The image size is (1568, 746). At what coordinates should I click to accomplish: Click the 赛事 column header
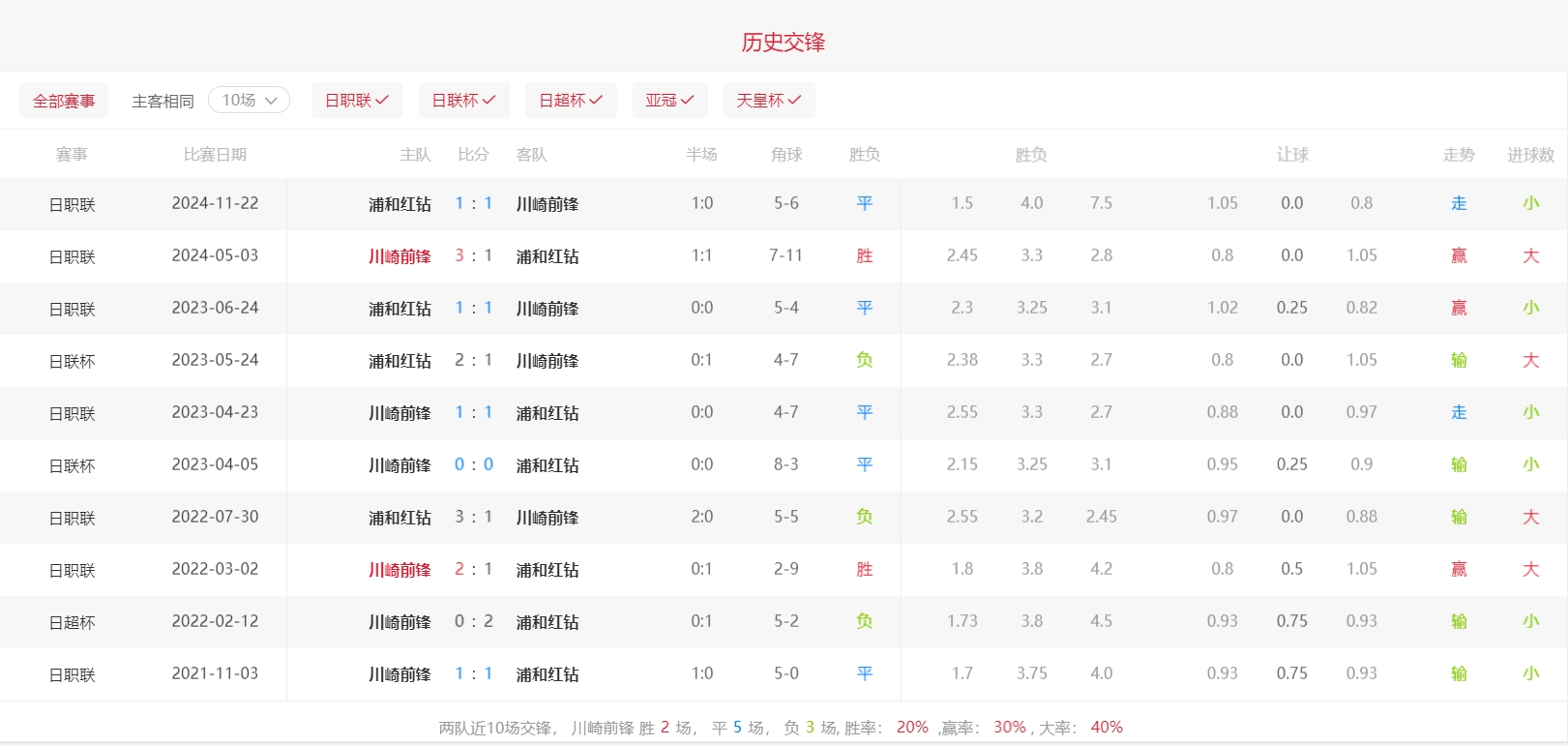(72, 155)
